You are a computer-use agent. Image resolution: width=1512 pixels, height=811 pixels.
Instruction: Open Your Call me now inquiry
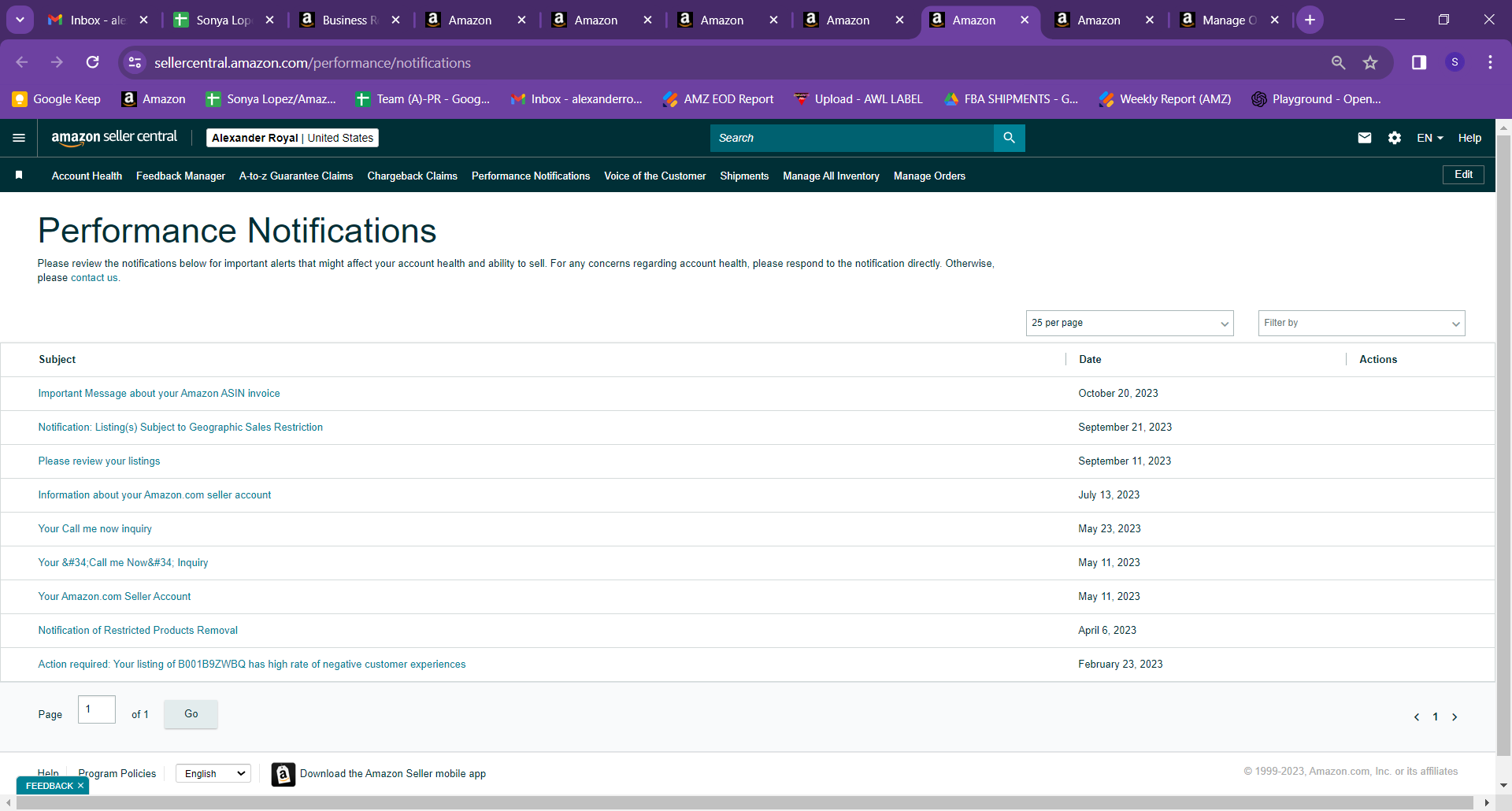94,529
